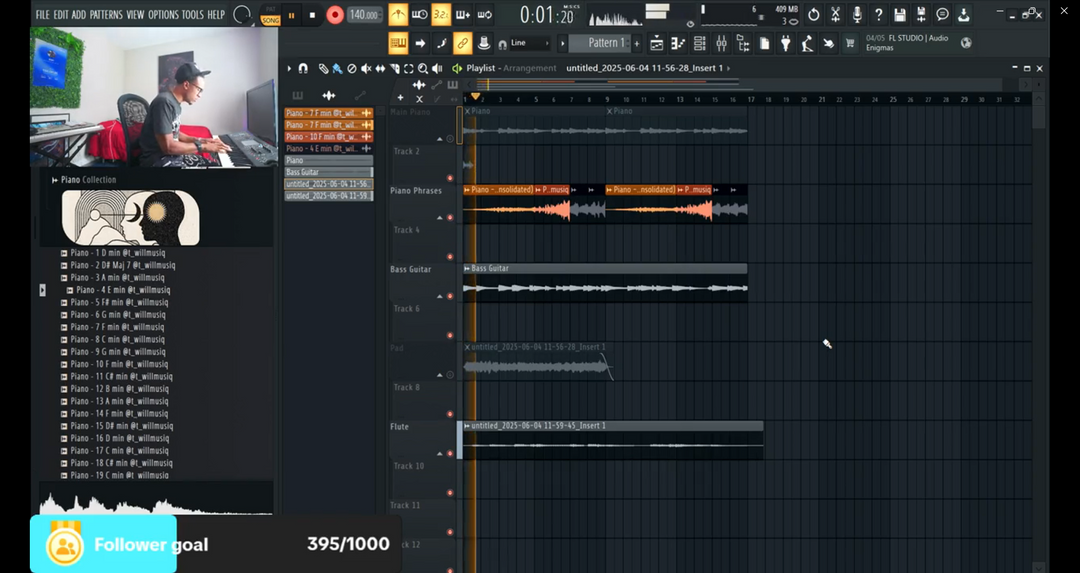1080x573 pixels.
Task: Open the Line snap dropdown
Action: tap(529, 43)
